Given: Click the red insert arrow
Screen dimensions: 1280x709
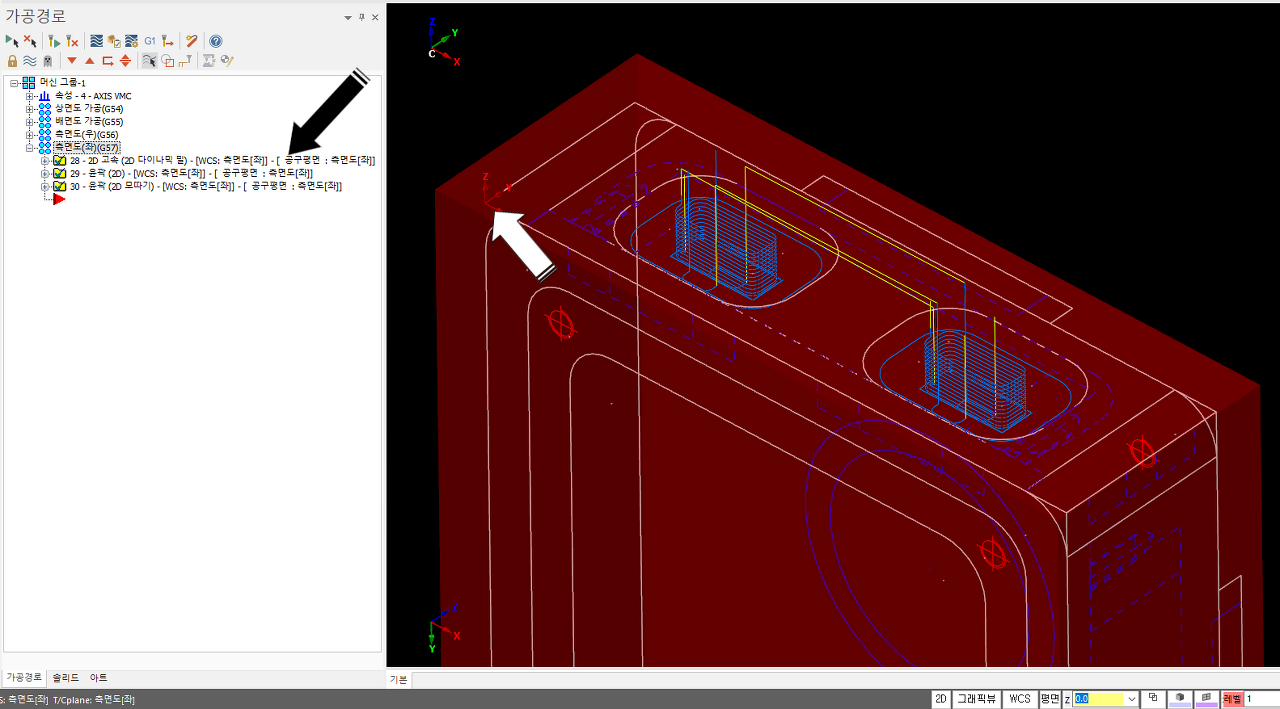Looking at the screenshot, I should coord(59,200).
